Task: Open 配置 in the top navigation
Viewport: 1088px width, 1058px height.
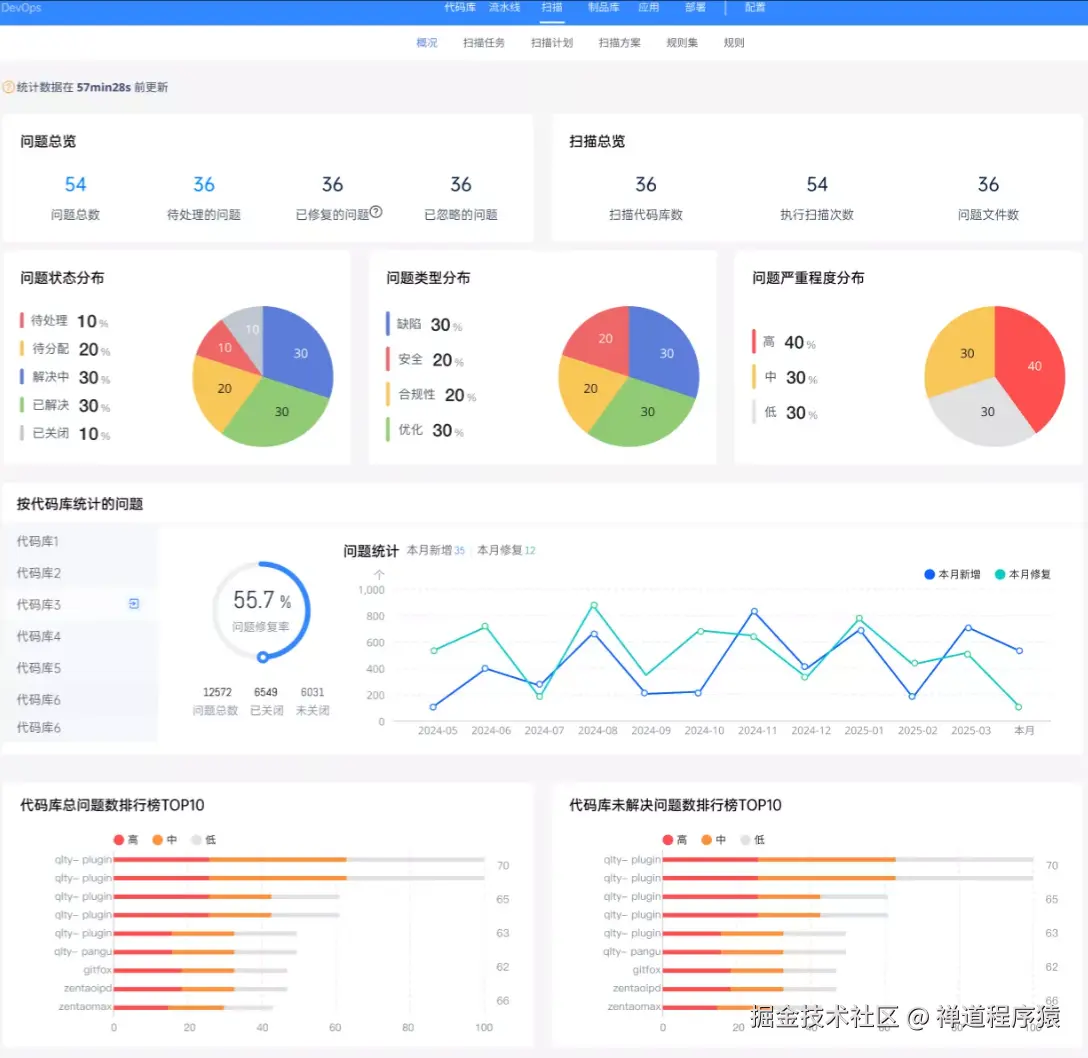Action: click(755, 7)
